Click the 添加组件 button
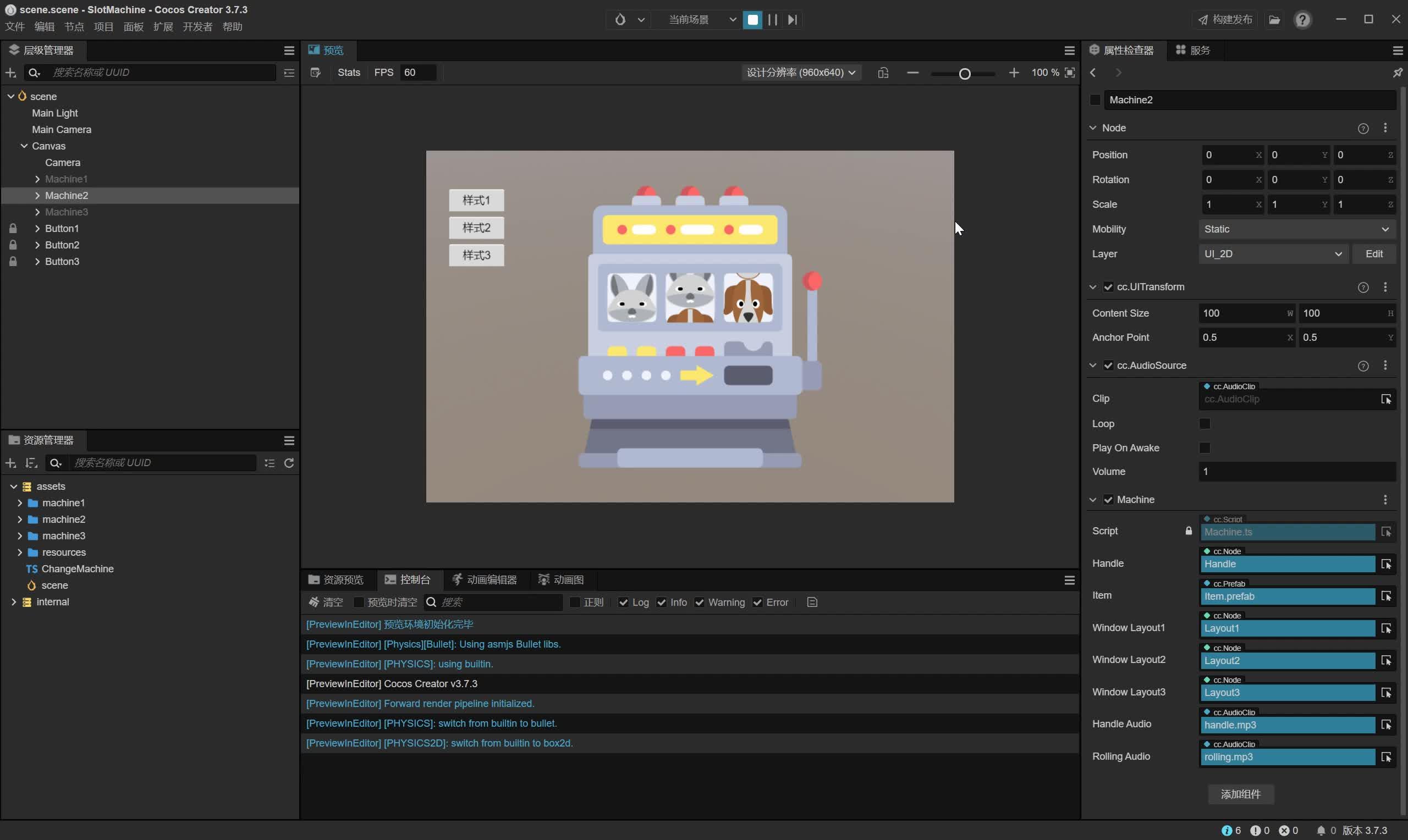 click(1240, 794)
